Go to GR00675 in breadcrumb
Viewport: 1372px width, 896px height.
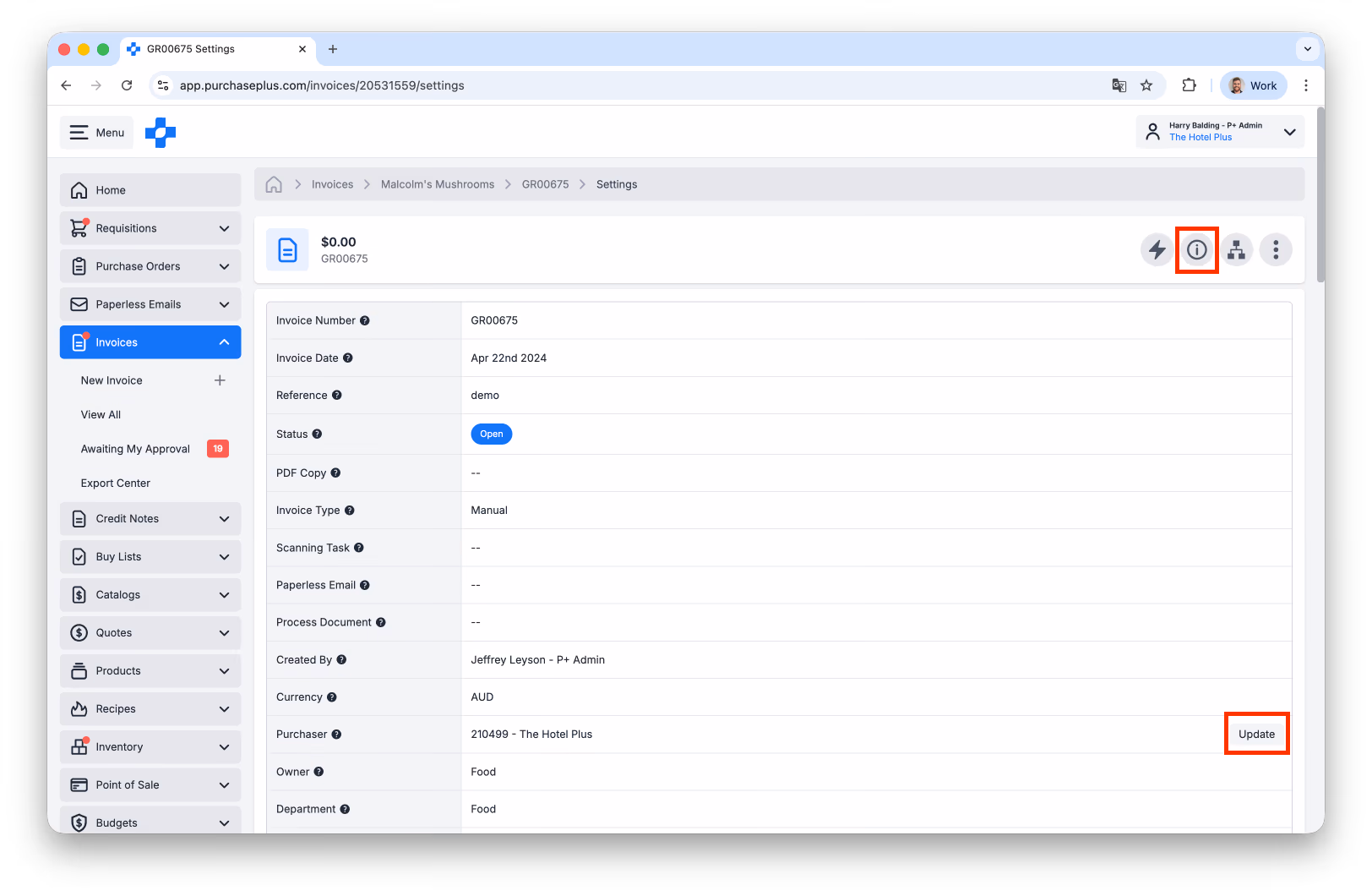coord(545,184)
